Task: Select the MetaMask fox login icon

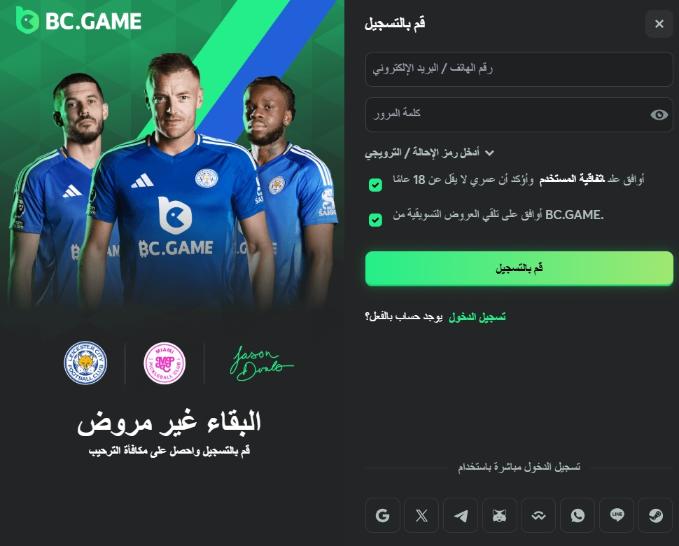Action: (500, 515)
